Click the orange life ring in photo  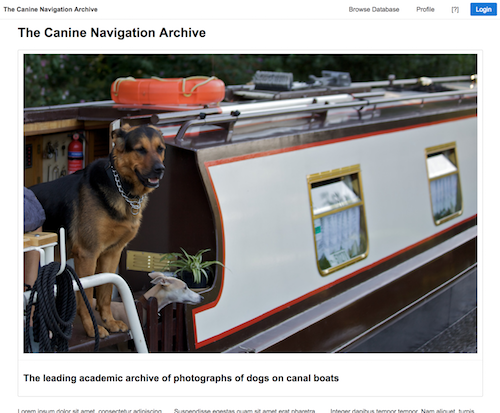[168, 90]
